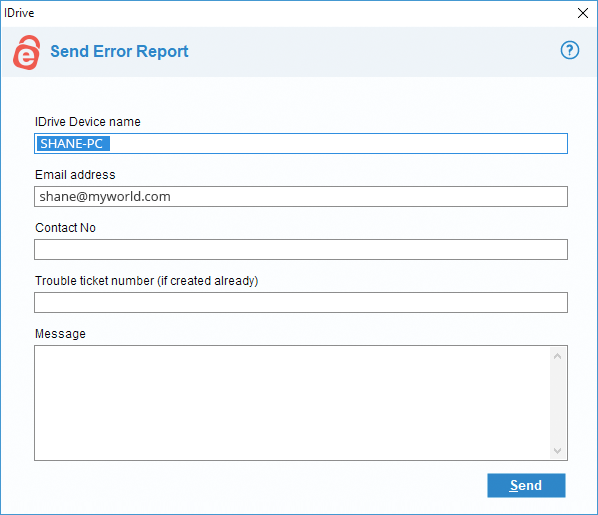Click the Contact No input field

click(x=301, y=249)
